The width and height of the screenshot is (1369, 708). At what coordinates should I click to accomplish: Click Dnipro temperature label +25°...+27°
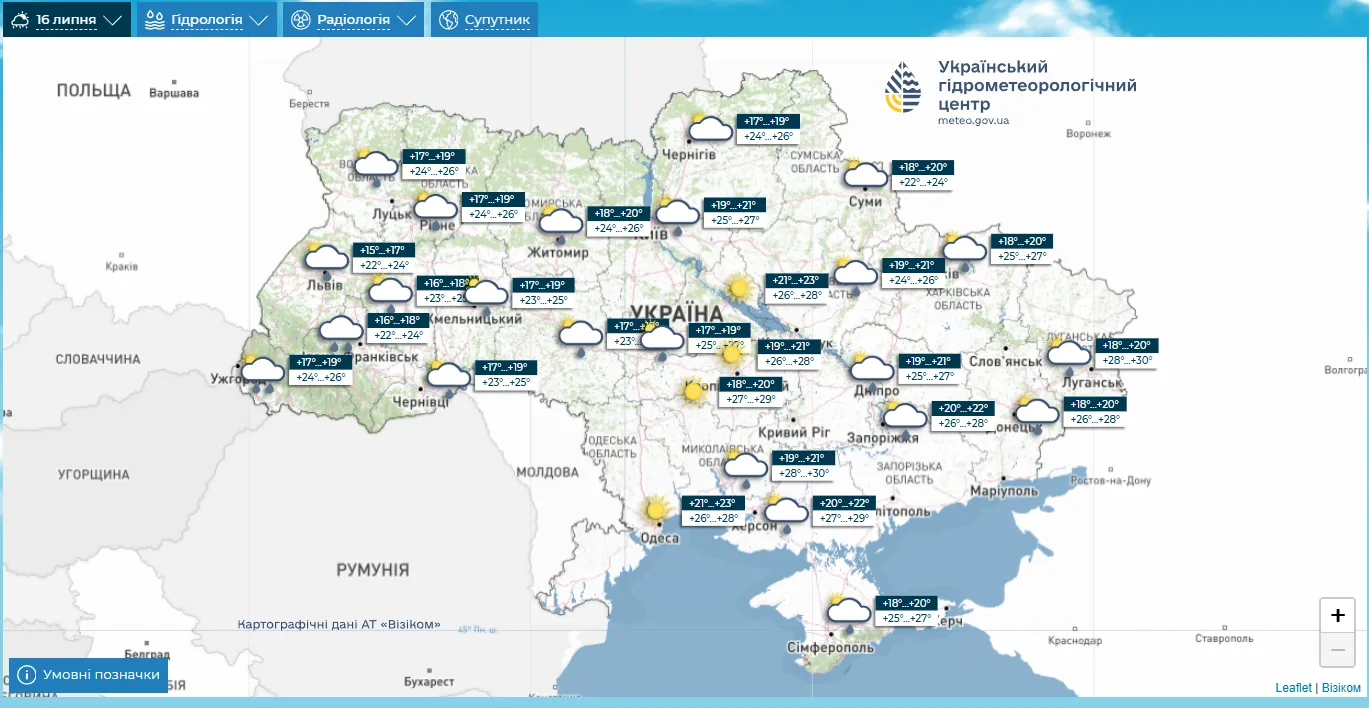[x=929, y=376]
